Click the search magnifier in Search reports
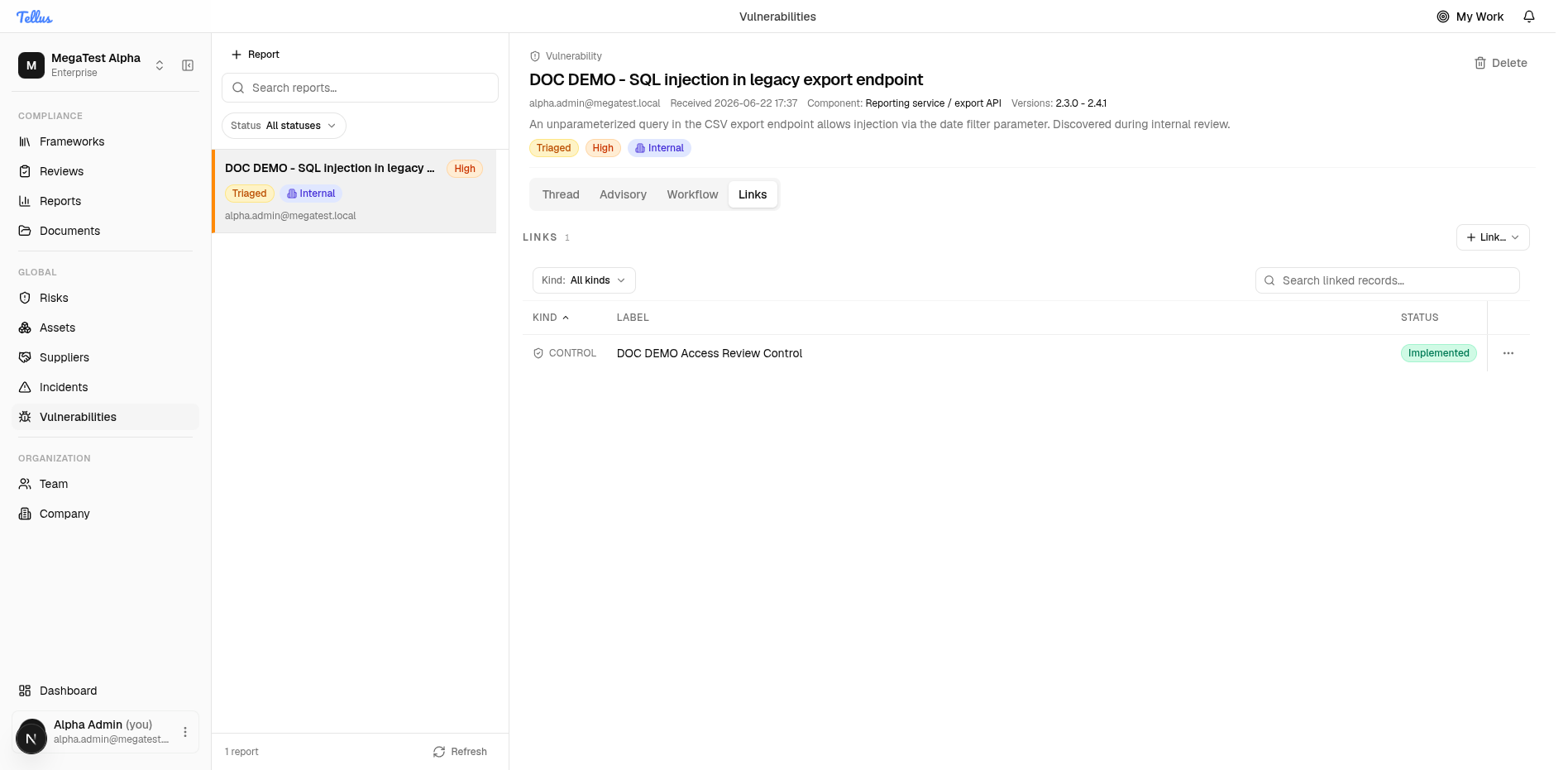This screenshot has width=1568, height=770. (x=238, y=88)
